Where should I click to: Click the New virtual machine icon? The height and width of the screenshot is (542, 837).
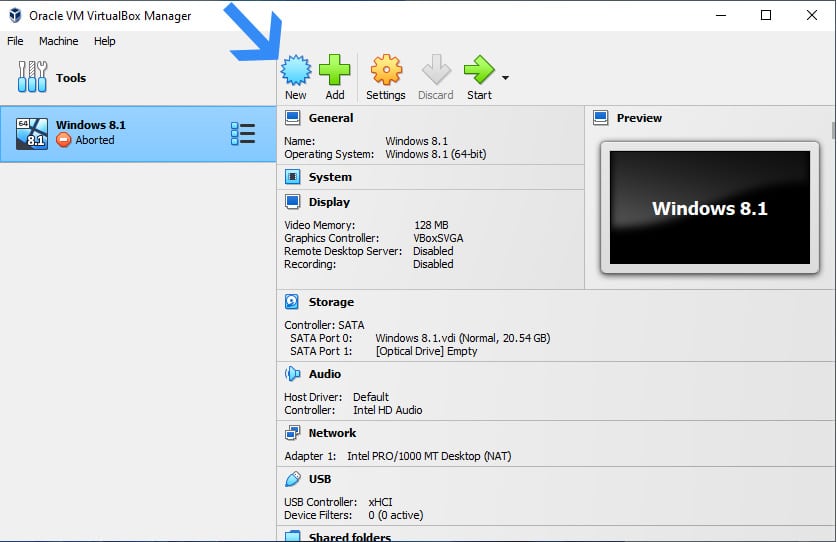pyautogui.click(x=296, y=70)
